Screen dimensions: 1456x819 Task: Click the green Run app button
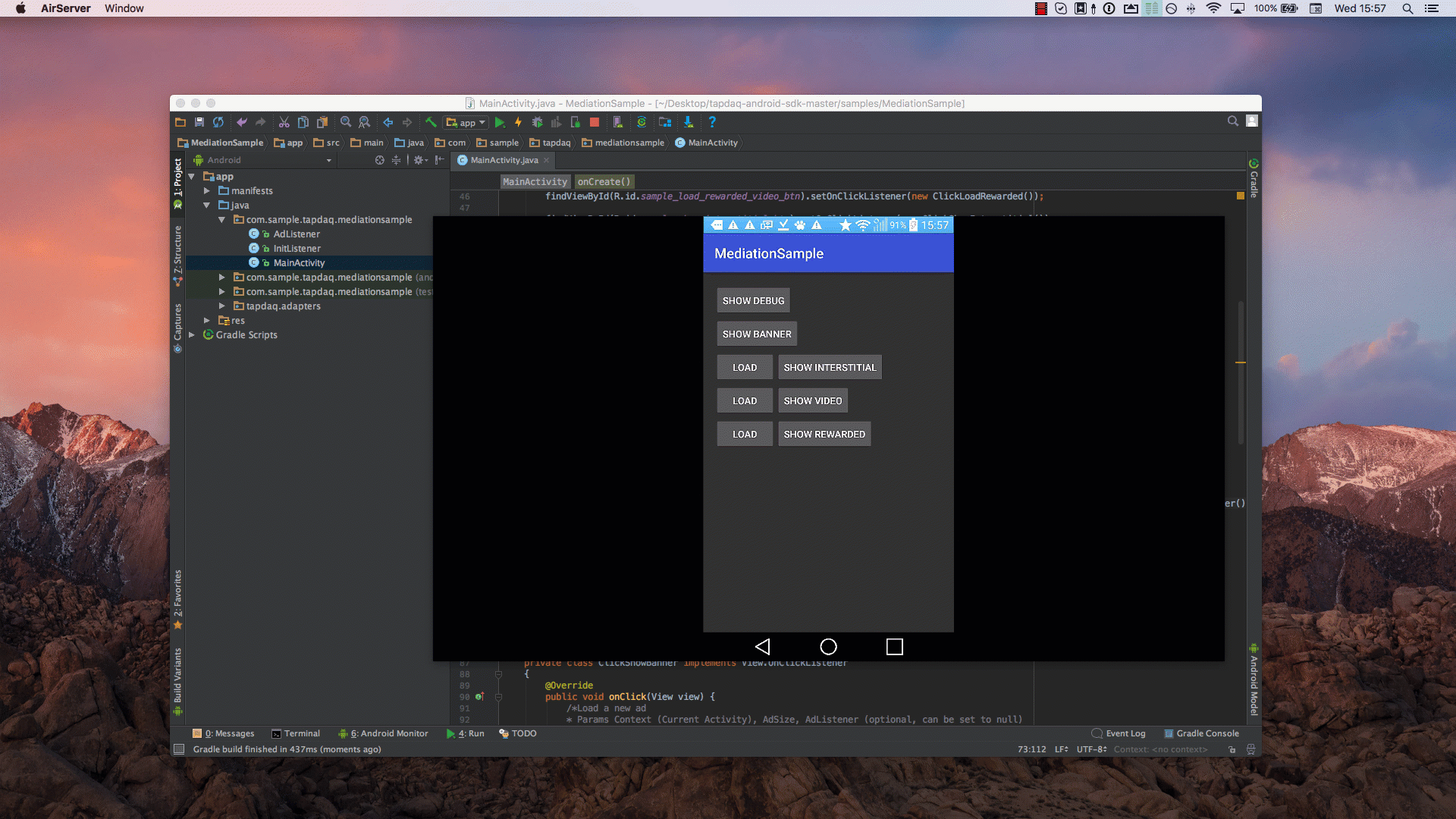click(500, 122)
